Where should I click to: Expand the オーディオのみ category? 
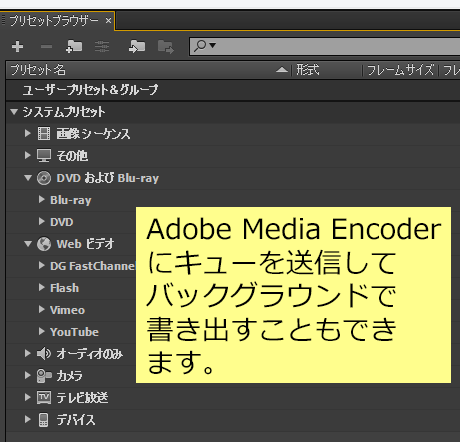[x=28, y=353]
